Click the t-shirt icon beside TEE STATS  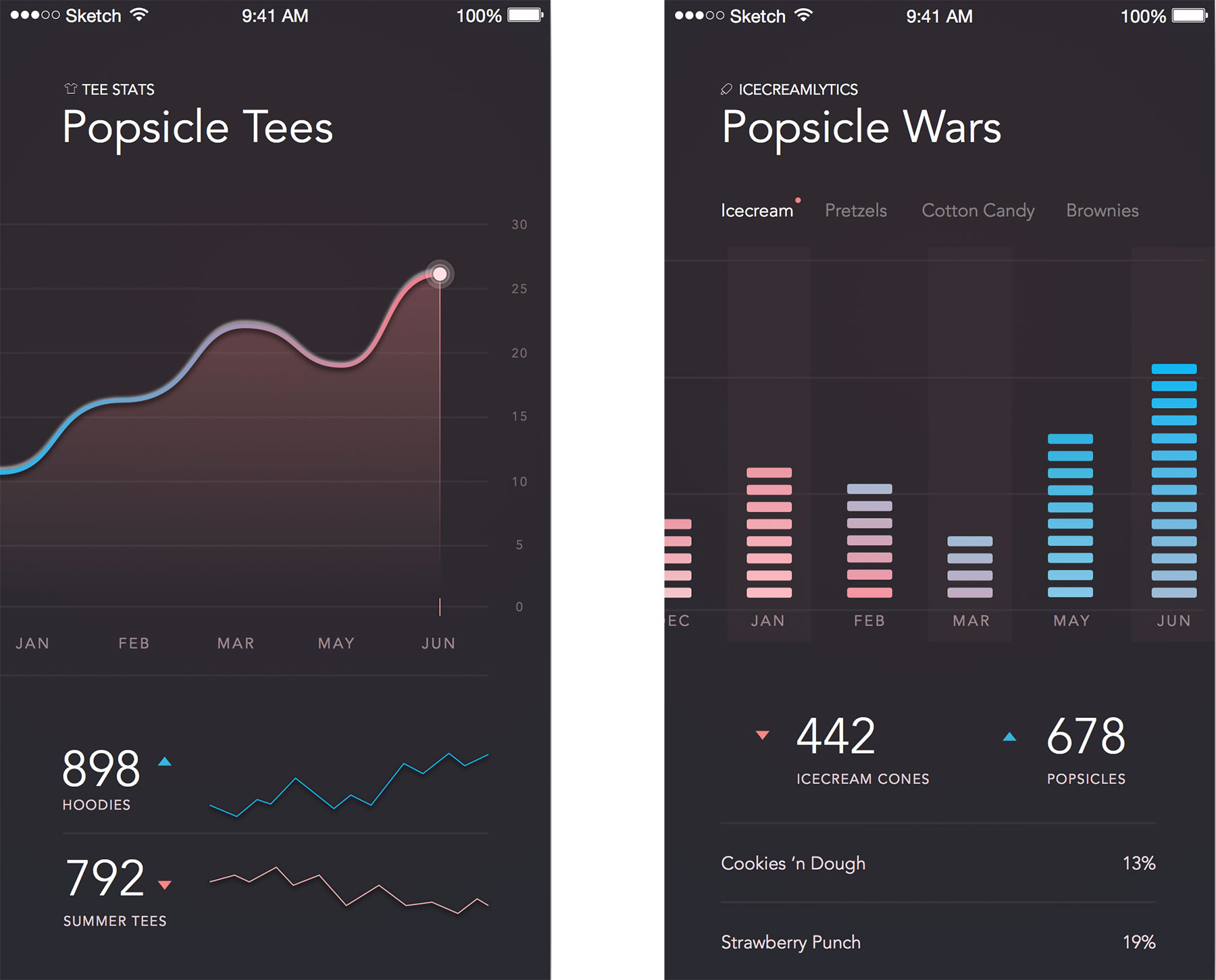[x=70, y=88]
